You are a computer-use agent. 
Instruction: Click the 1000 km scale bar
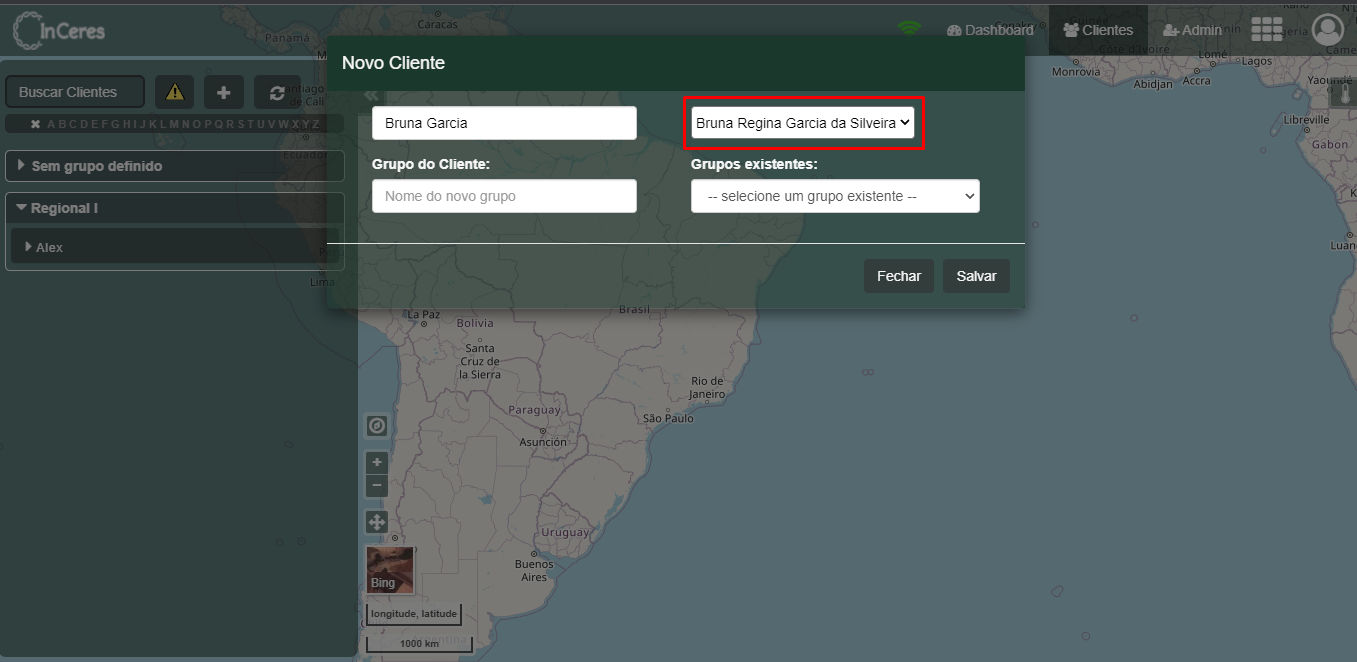(418, 643)
